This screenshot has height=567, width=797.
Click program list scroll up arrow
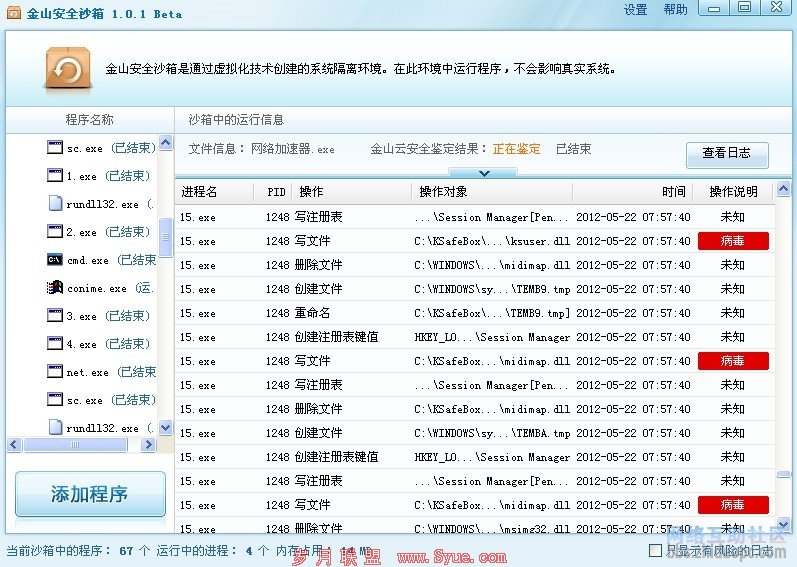pyautogui.click(x=166, y=143)
